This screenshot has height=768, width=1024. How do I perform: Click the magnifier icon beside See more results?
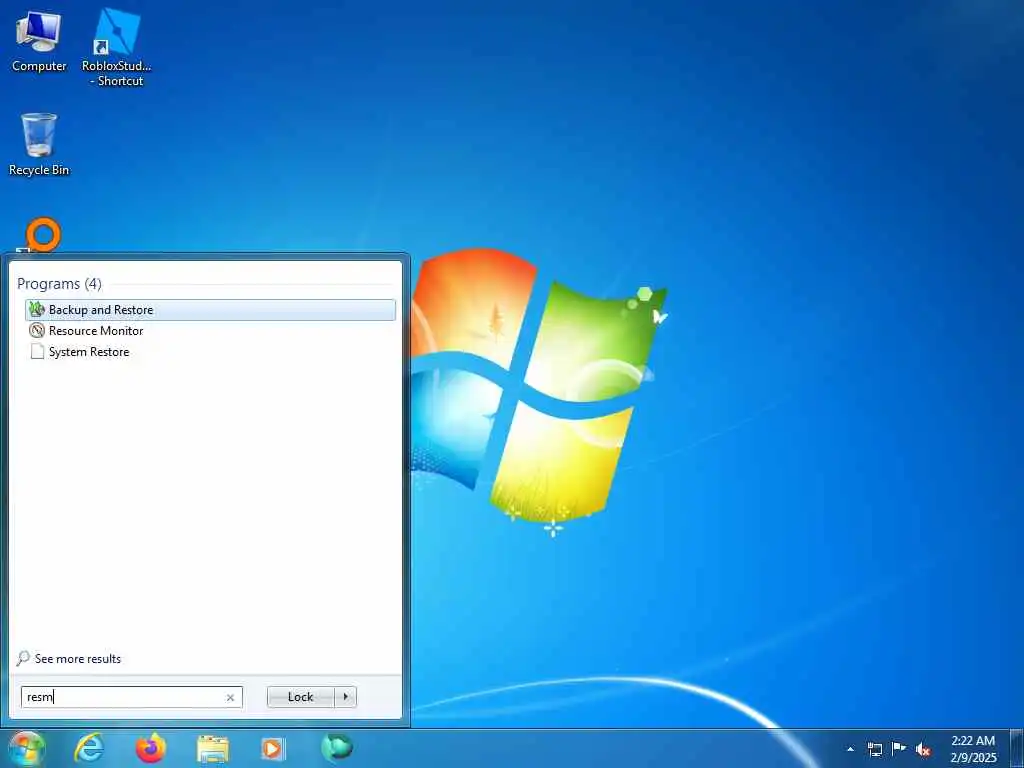coord(23,658)
